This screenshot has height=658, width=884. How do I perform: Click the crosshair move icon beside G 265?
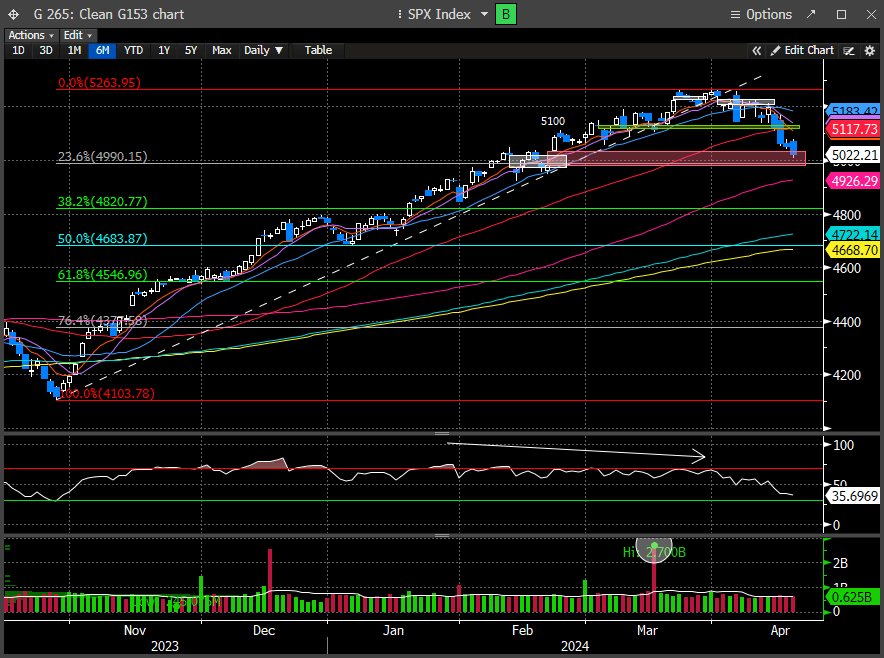pos(14,15)
